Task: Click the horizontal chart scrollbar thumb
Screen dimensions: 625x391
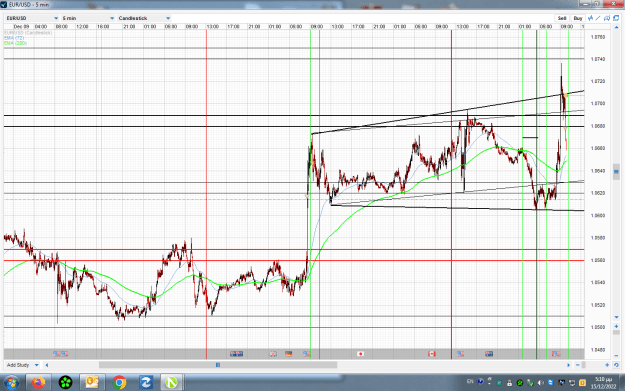Action: [218, 365]
